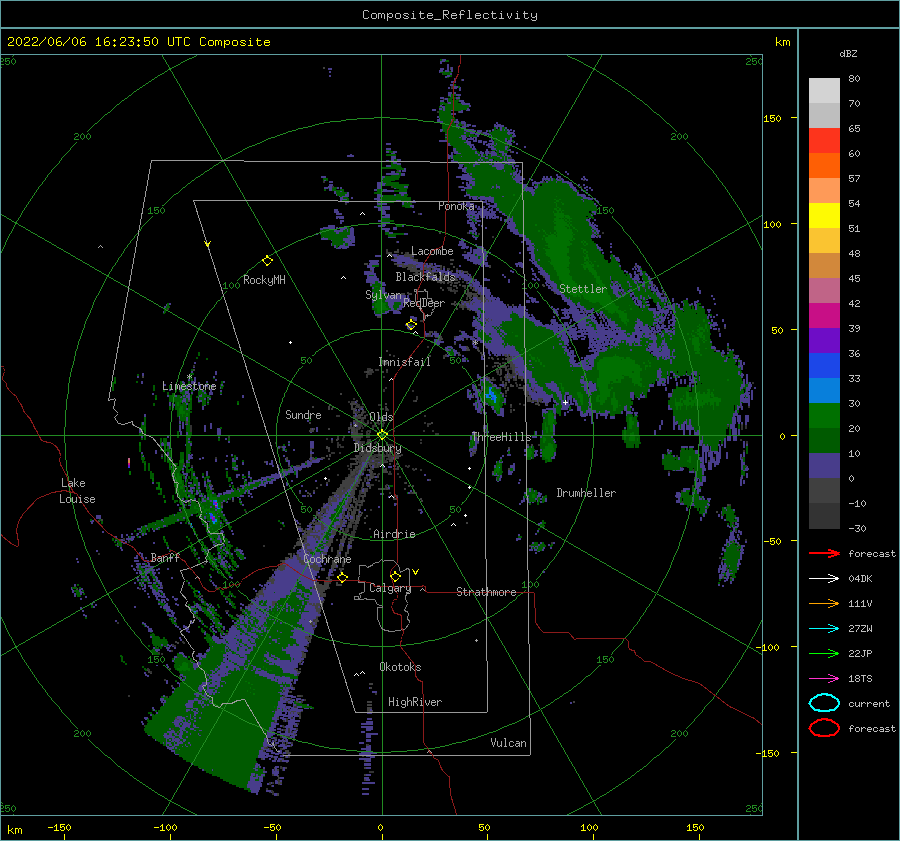Click the Sundre city label

pos(303,415)
